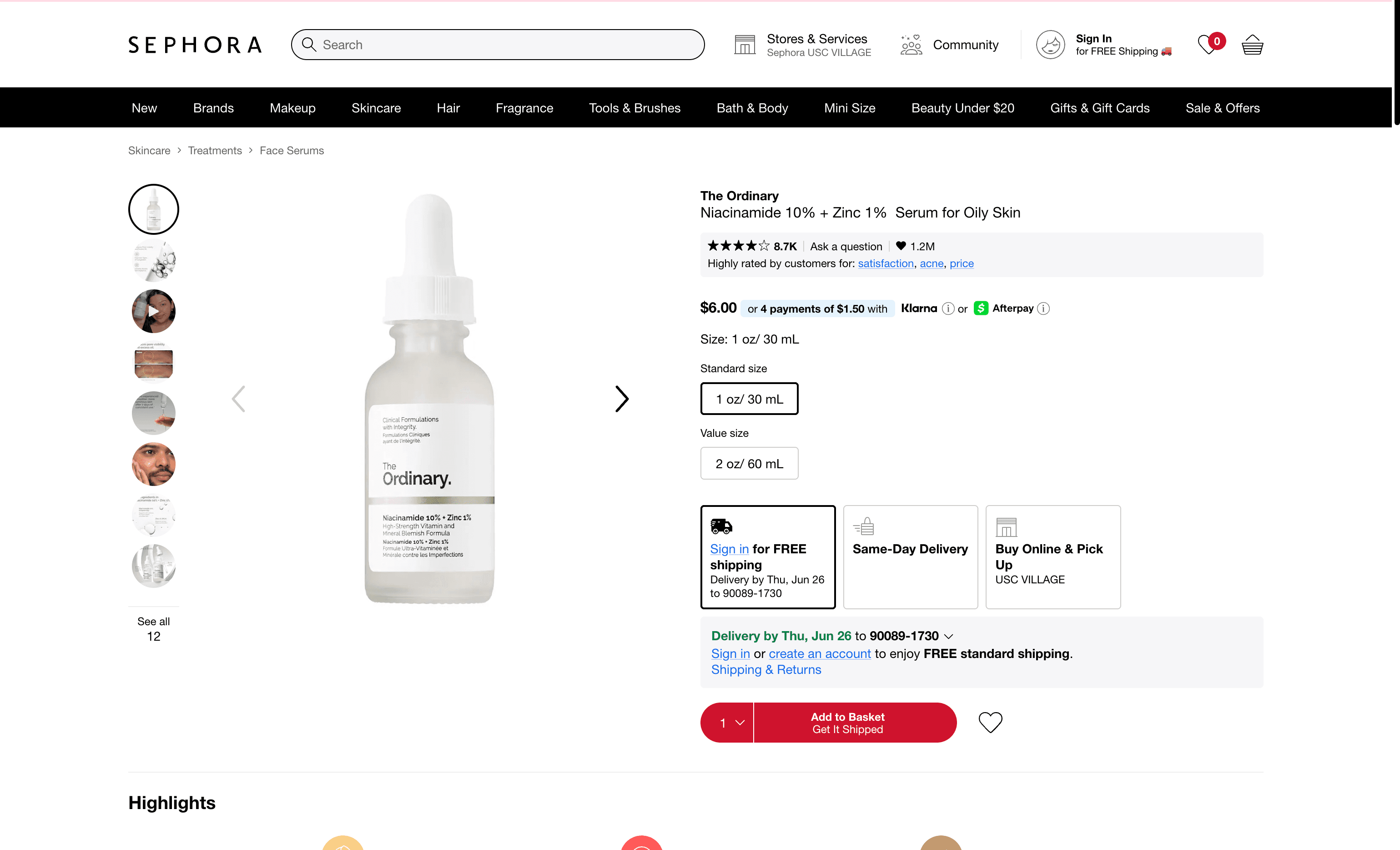Open the shopping basket icon
Image resolution: width=1400 pixels, height=850 pixels.
click(1252, 45)
